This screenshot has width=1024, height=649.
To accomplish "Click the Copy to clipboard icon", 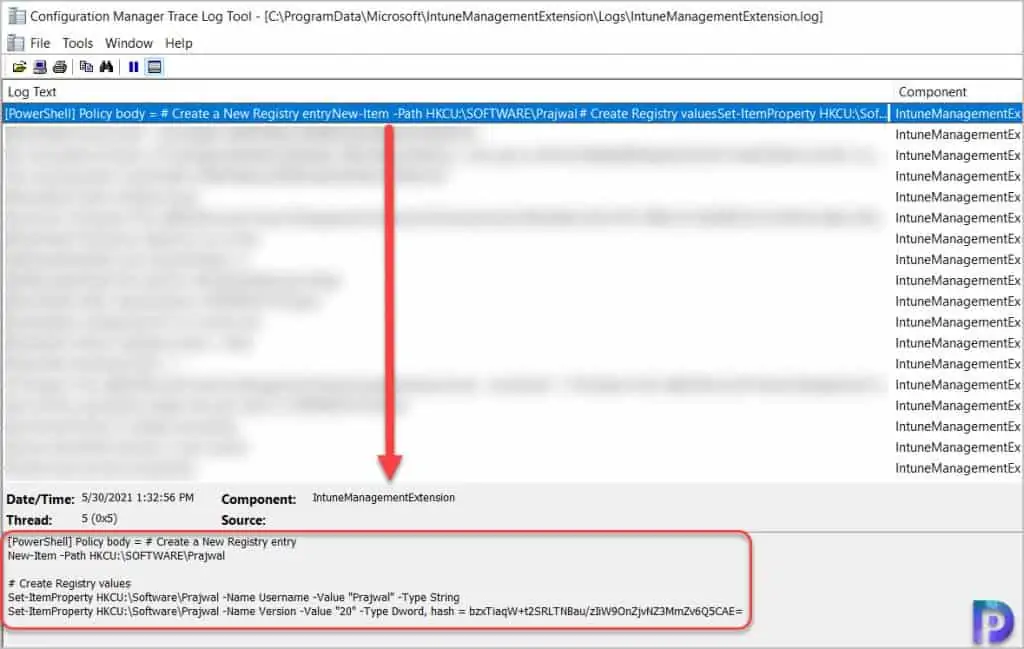I will (x=86, y=67).
